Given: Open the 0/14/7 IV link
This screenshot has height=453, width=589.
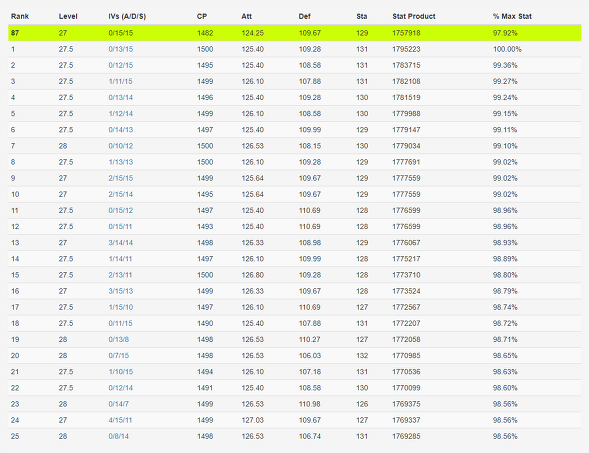Looking at the screenshot, I should (x=119, y=405).
